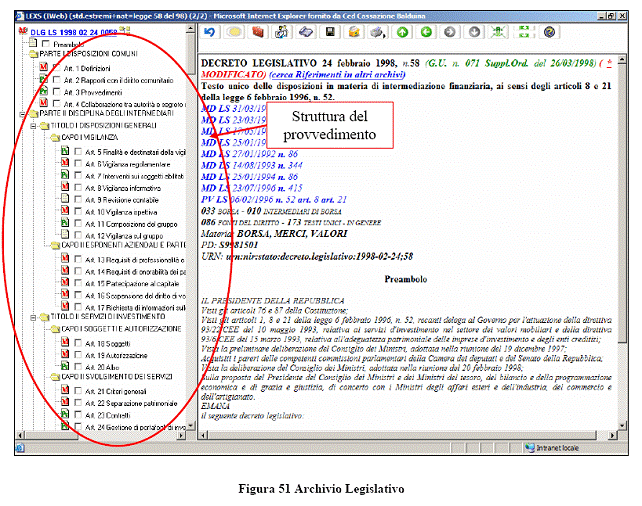The height and width of the screenshot is (506, 642).
Task: Click the green left arrow button
Action: pos(426,32)
